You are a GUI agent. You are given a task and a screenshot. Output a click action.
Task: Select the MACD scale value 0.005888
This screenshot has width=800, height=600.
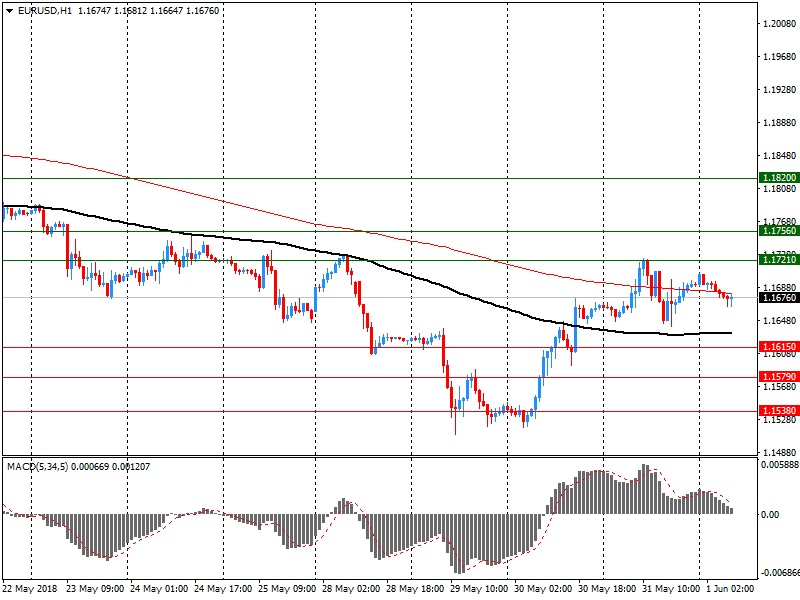pyautogui.click(x=780, y=465)
